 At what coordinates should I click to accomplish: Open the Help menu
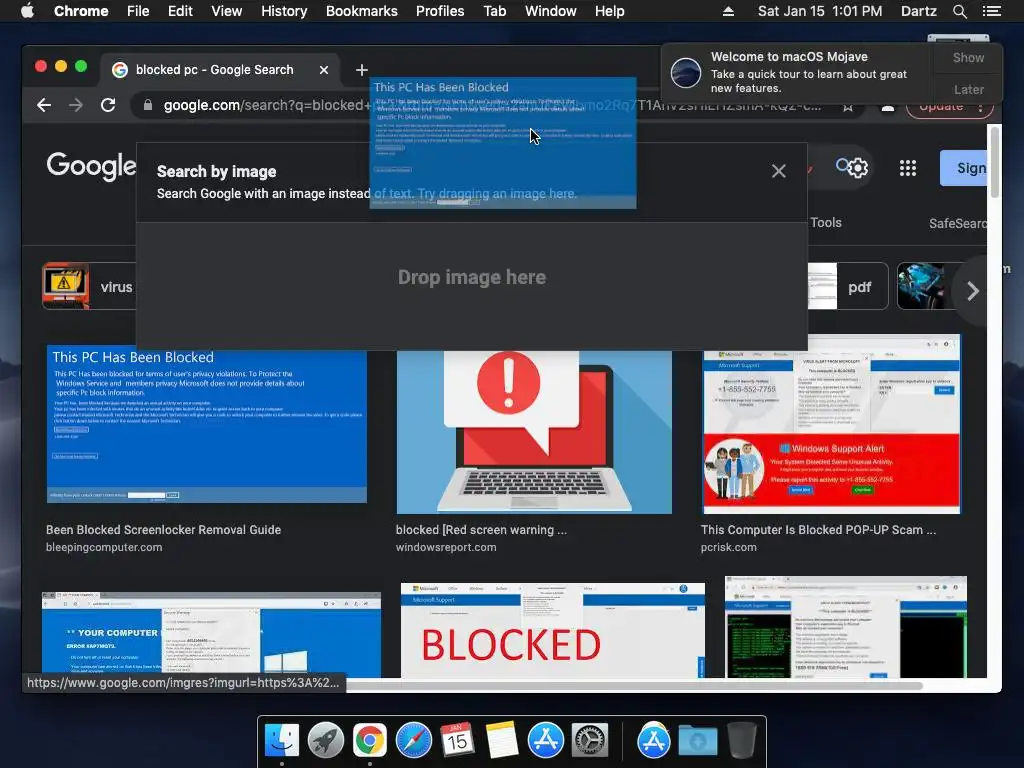(x=609, y=11)
